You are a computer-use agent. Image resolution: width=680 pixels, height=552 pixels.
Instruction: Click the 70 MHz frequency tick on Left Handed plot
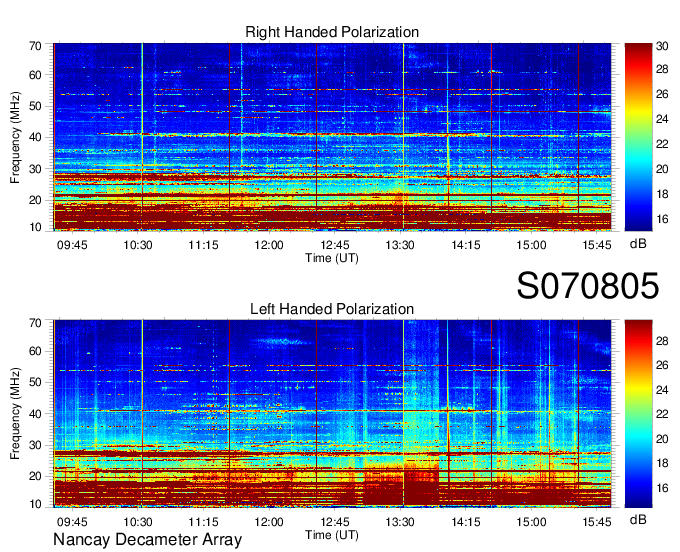click(35, 323)
